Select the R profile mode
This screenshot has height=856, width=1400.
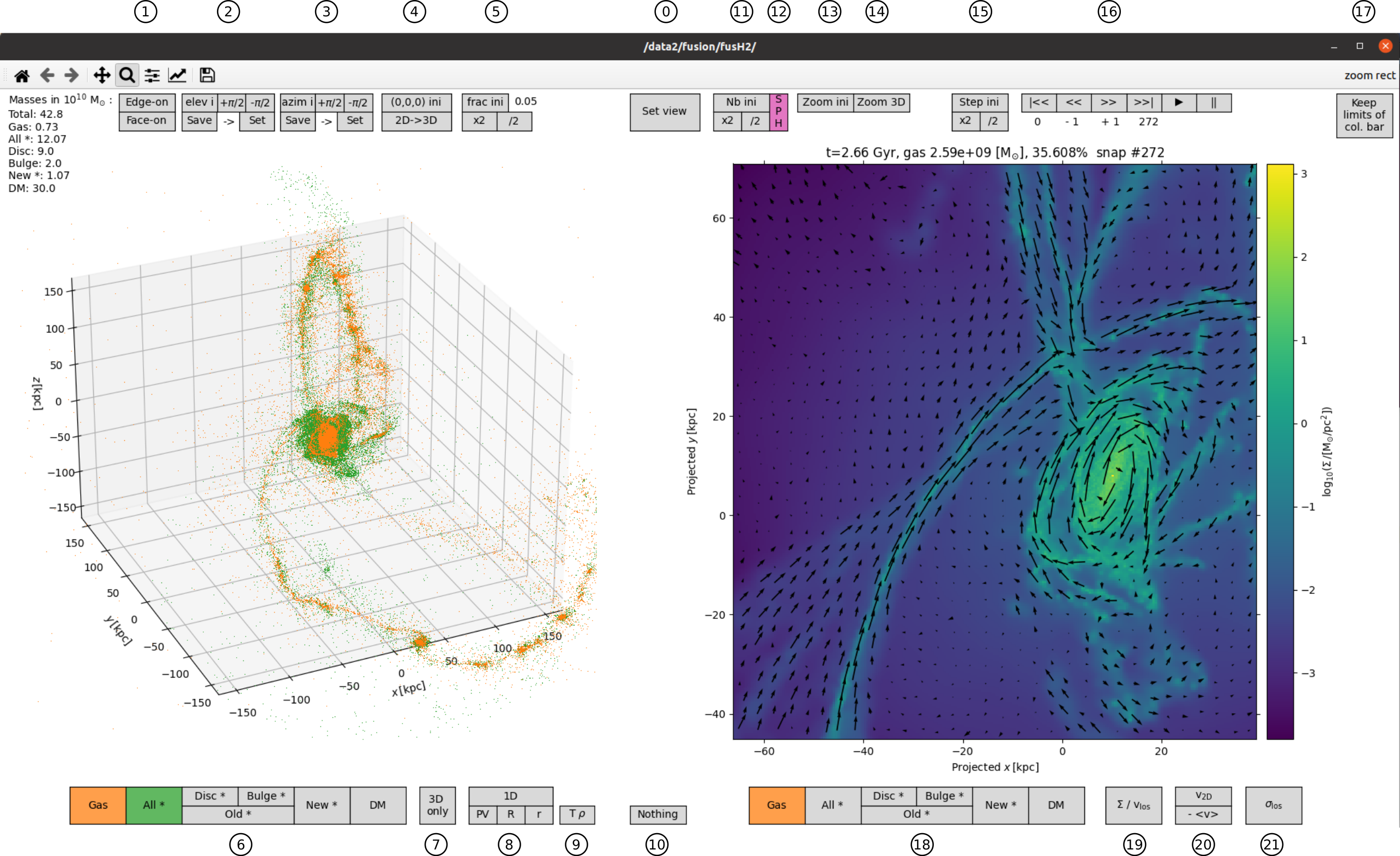[511, 815]
